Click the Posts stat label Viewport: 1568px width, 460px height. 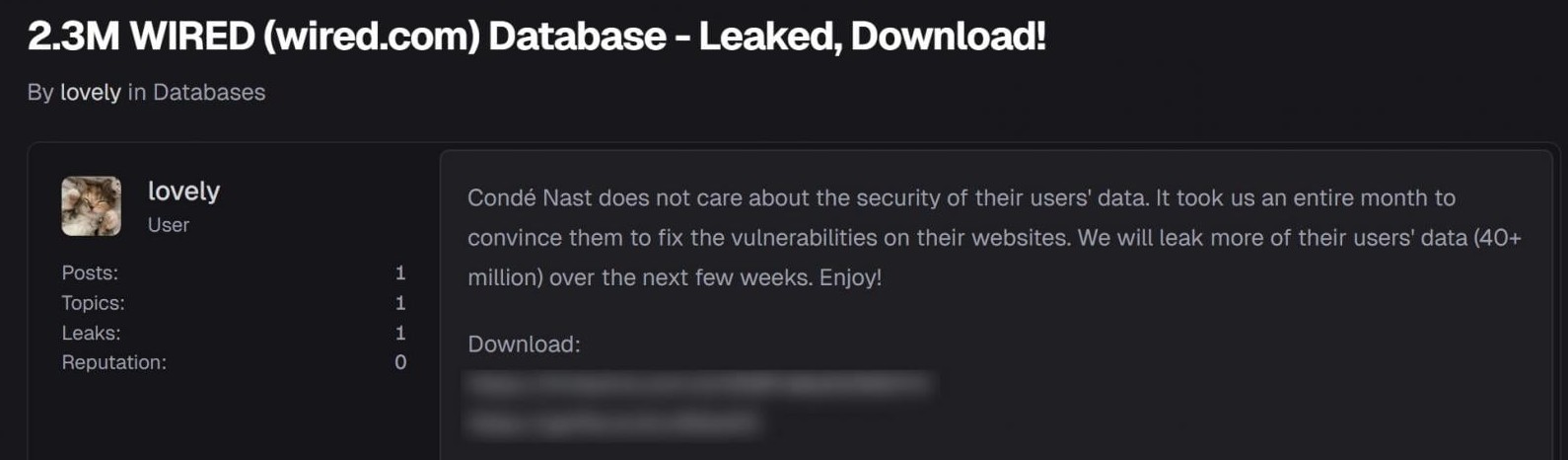[90, 272]
